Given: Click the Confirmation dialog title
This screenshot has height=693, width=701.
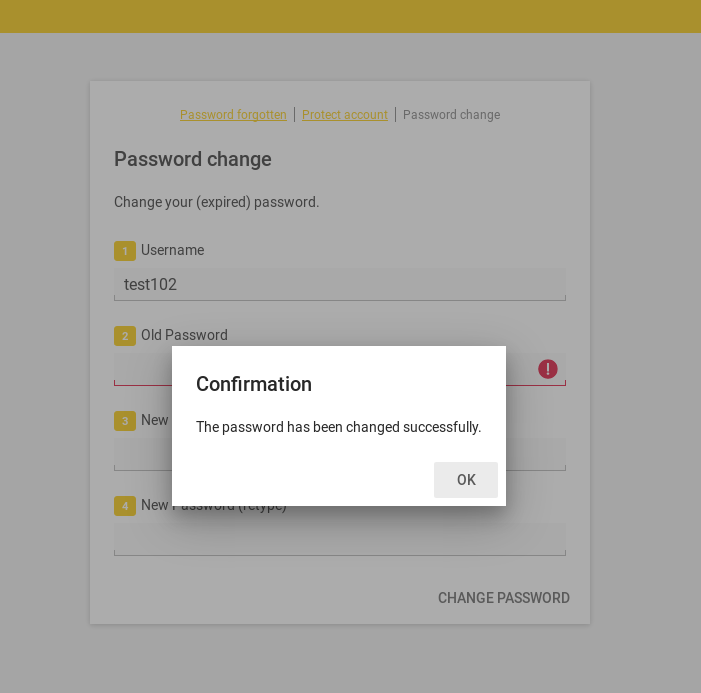Looking at the screenshot, I should (x=254, y=384).
